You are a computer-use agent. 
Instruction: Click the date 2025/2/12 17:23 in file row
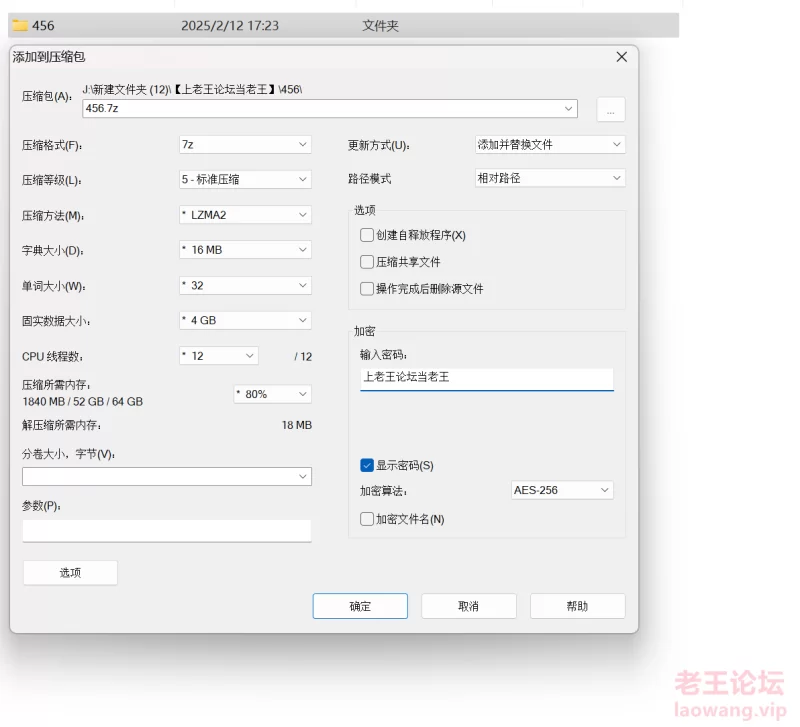[x=230, y=26]
